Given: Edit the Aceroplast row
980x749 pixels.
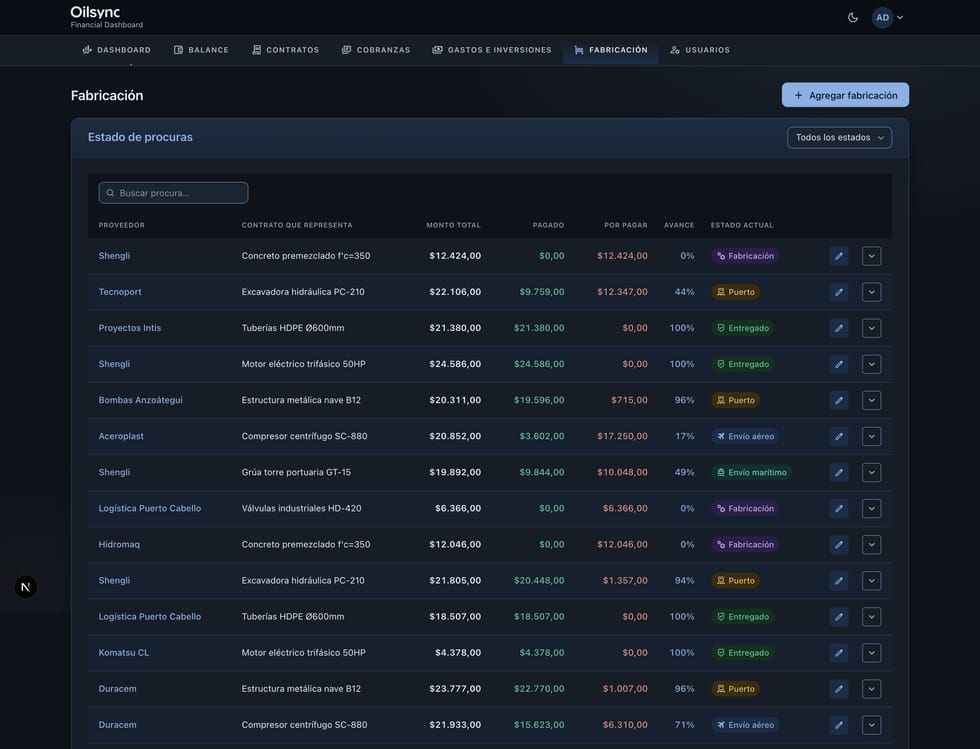Looking at the screenshot, I should [839, 436].
